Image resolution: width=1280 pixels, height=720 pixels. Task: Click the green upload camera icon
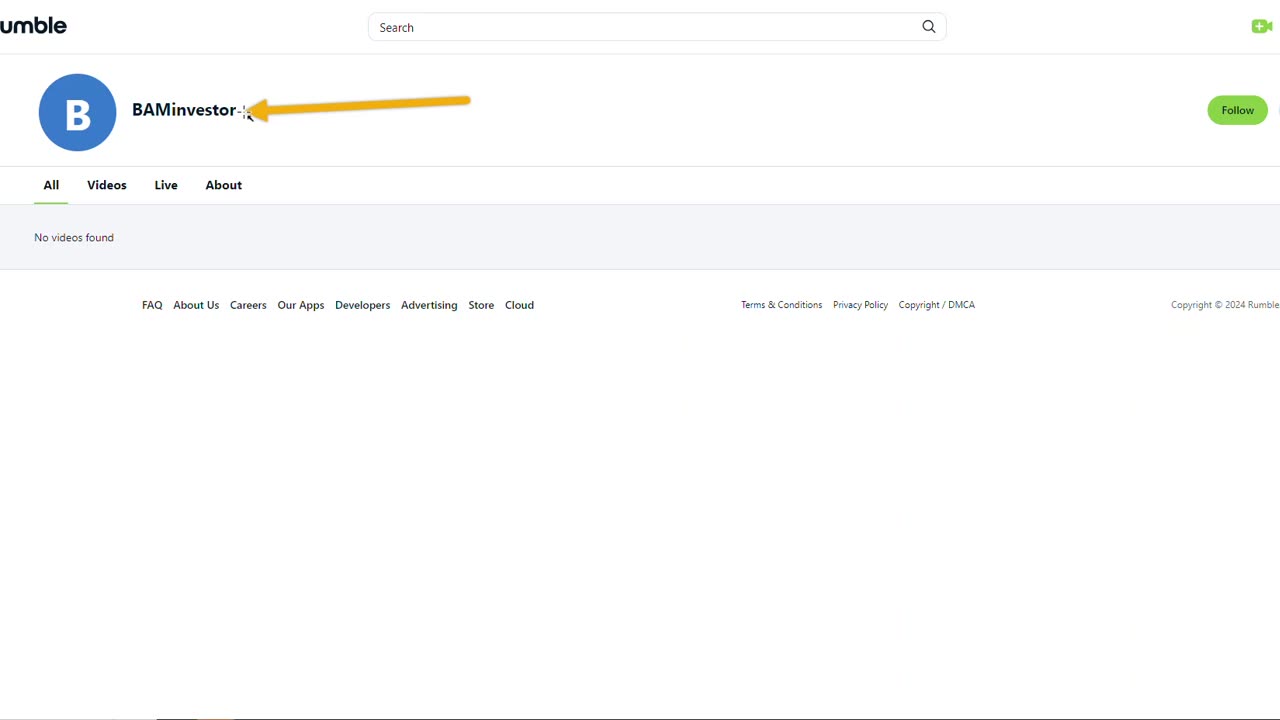(x=1261, y=27)
